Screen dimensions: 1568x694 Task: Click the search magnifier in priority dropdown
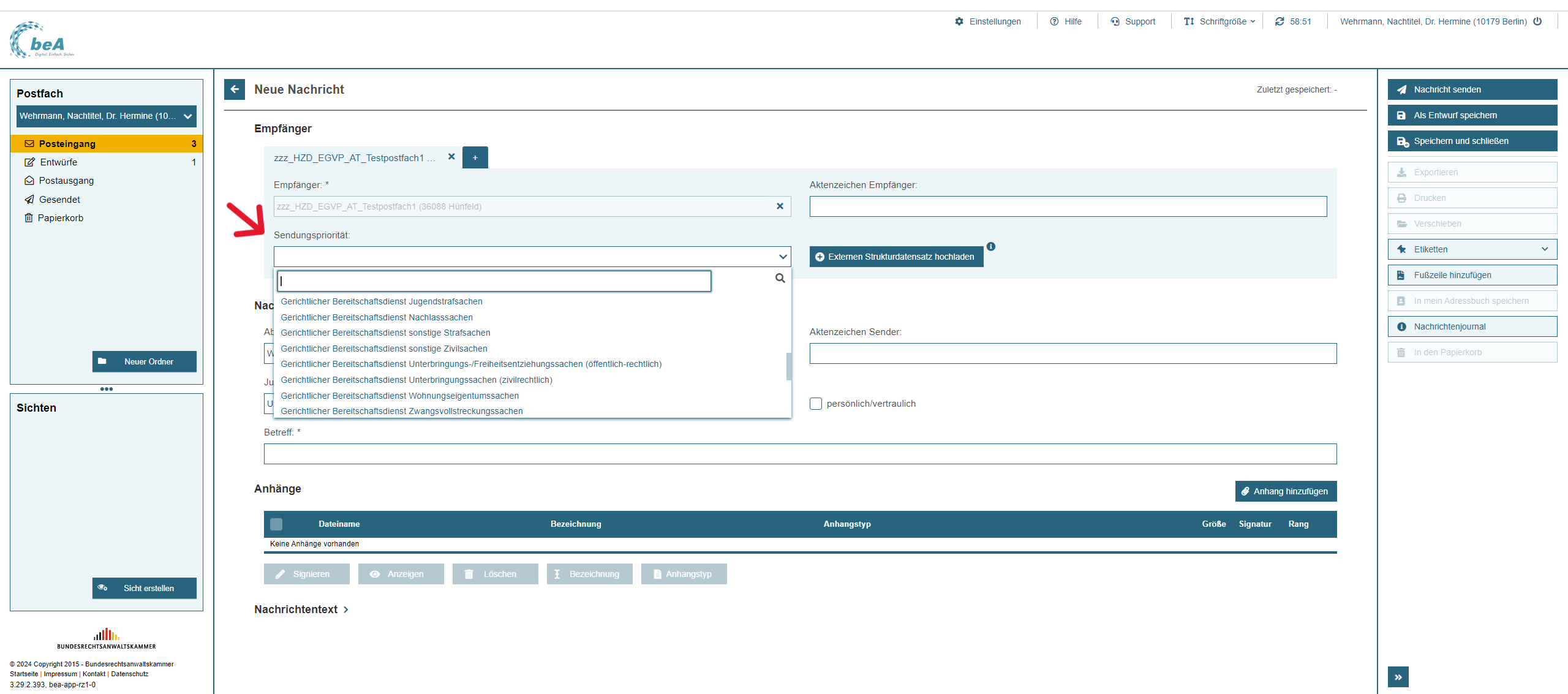(x=780, y=279)
